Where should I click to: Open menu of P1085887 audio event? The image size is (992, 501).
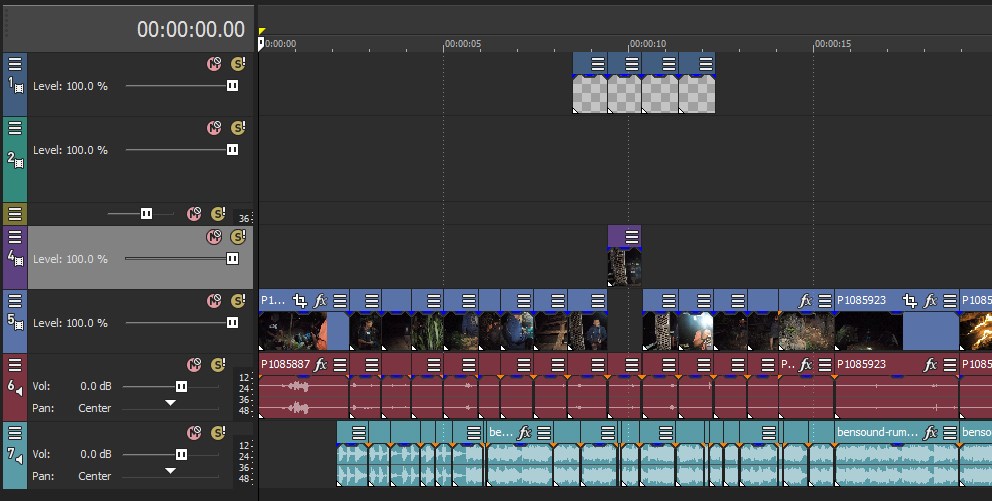pos(340,365)
